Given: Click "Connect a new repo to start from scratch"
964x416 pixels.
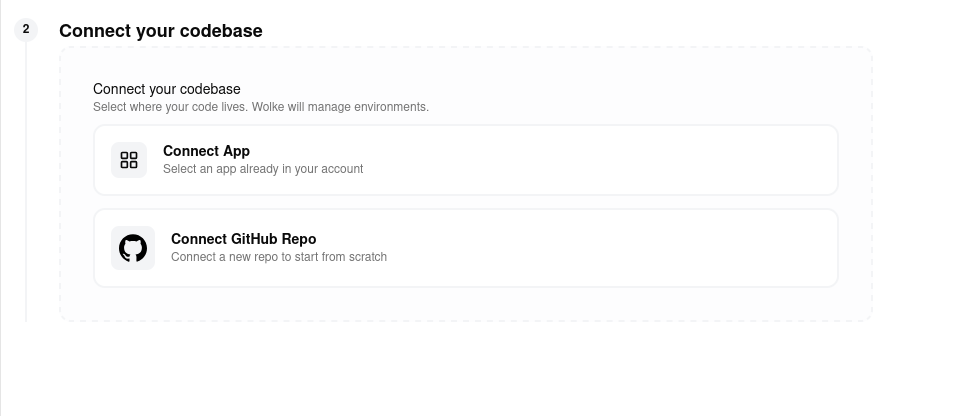Looking at the screenshot, I should [279, 257].
